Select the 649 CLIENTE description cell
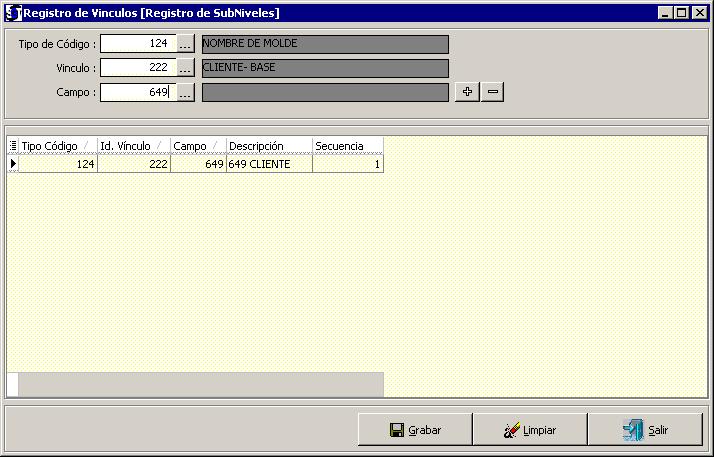The image size is (714, 457). [x=268, y=164]
